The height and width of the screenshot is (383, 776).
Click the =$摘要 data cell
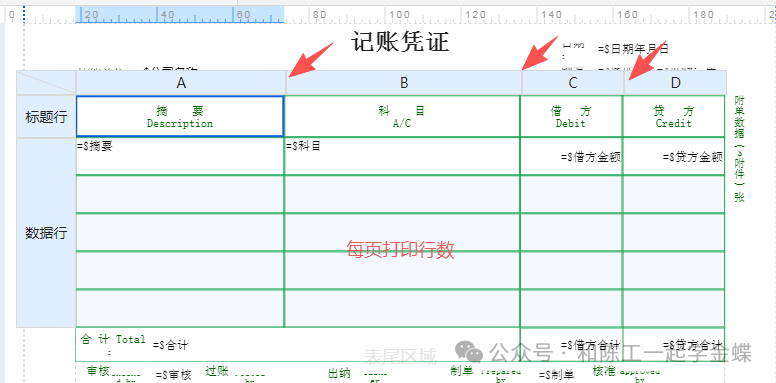tap(180, 156)
